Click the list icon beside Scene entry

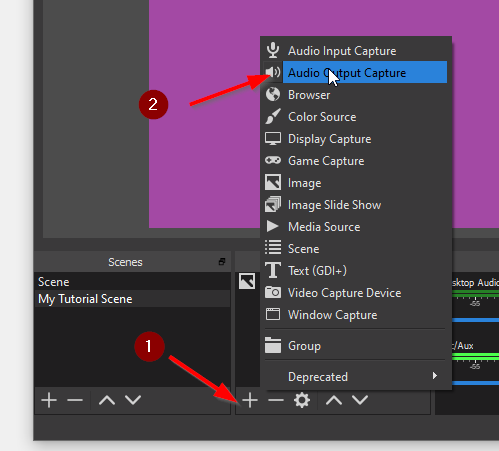point(273,248)
